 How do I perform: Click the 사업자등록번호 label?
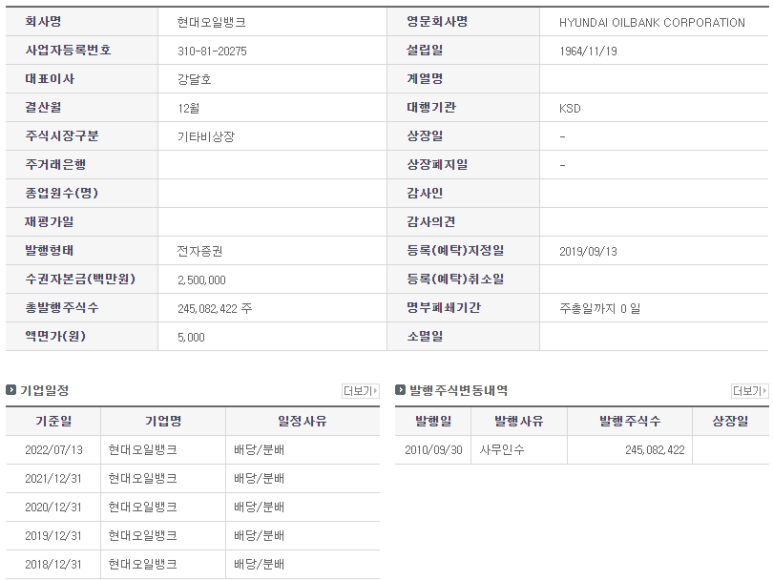pos(68,50)
